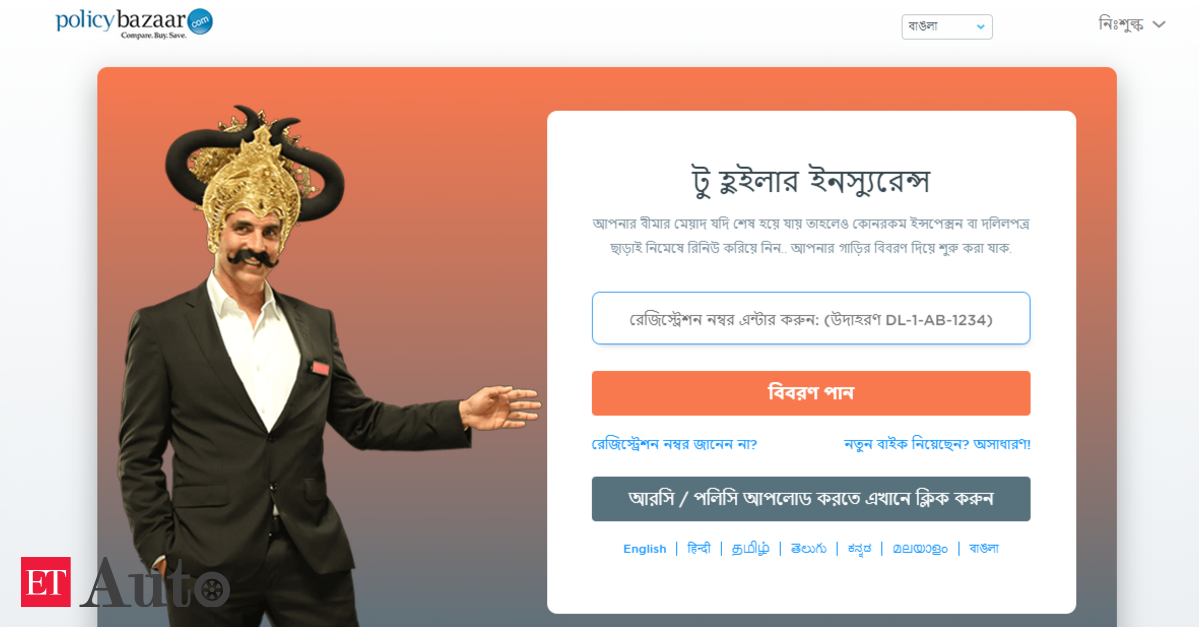Switch to മലയാളം language

(920, 549)
